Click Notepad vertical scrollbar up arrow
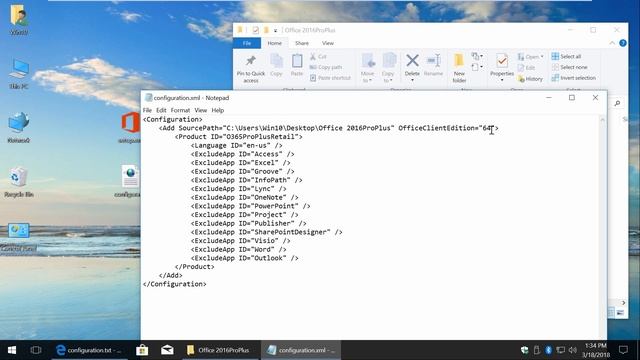Screen dimensions: 640x360 click(602, 120)
